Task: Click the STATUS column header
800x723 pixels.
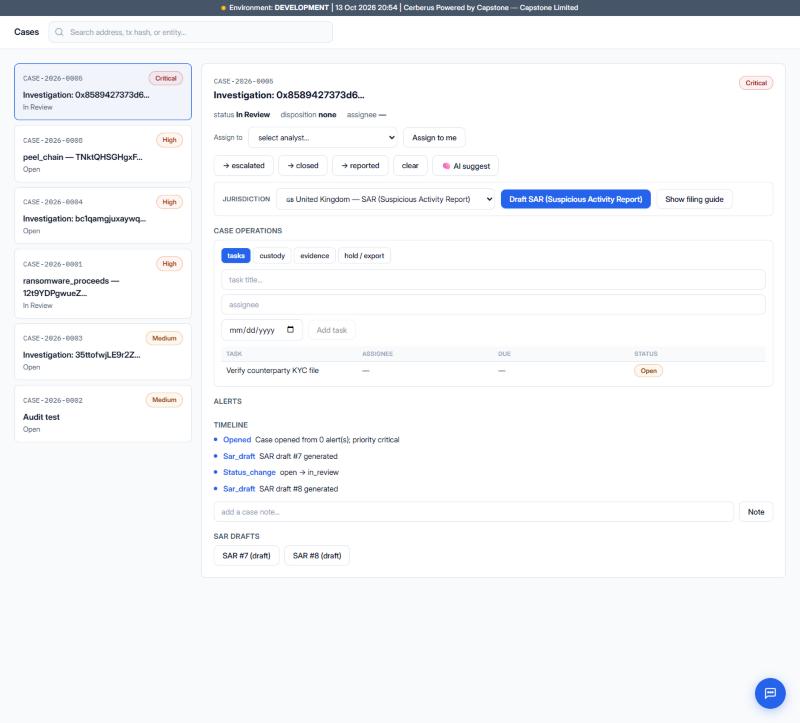Action: 645,354
